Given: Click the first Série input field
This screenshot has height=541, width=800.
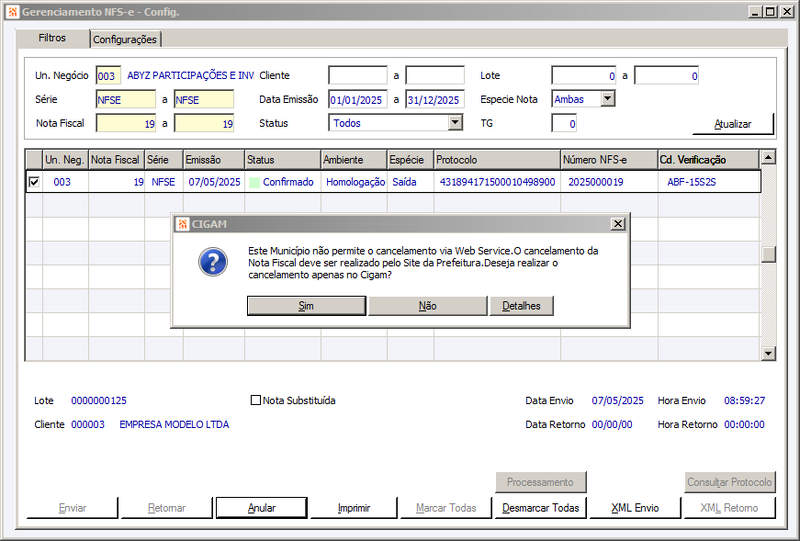Looking at the screenshot, I should pos(126,99).
